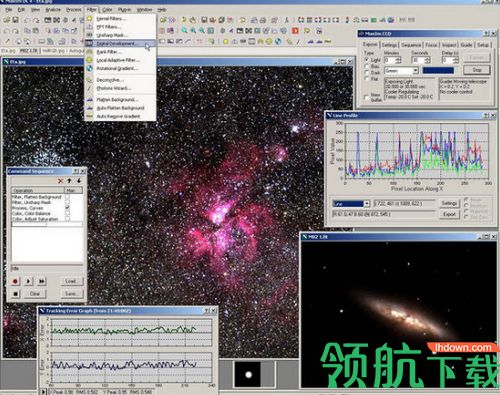This screenshot has height=395, width=500.
Task: Click the guide star thumbnail at bottom
Action: pyautogui.click(x=248, y=375)
